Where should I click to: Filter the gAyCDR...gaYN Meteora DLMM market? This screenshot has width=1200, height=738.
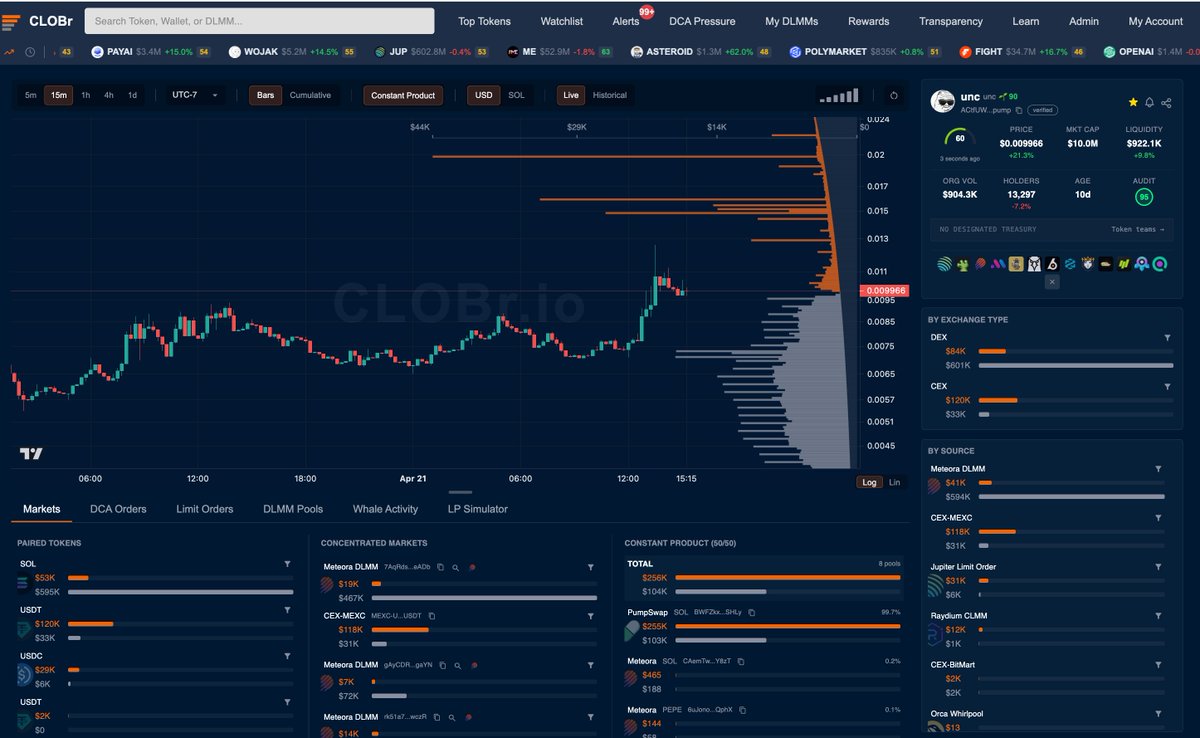pos(591,664)
